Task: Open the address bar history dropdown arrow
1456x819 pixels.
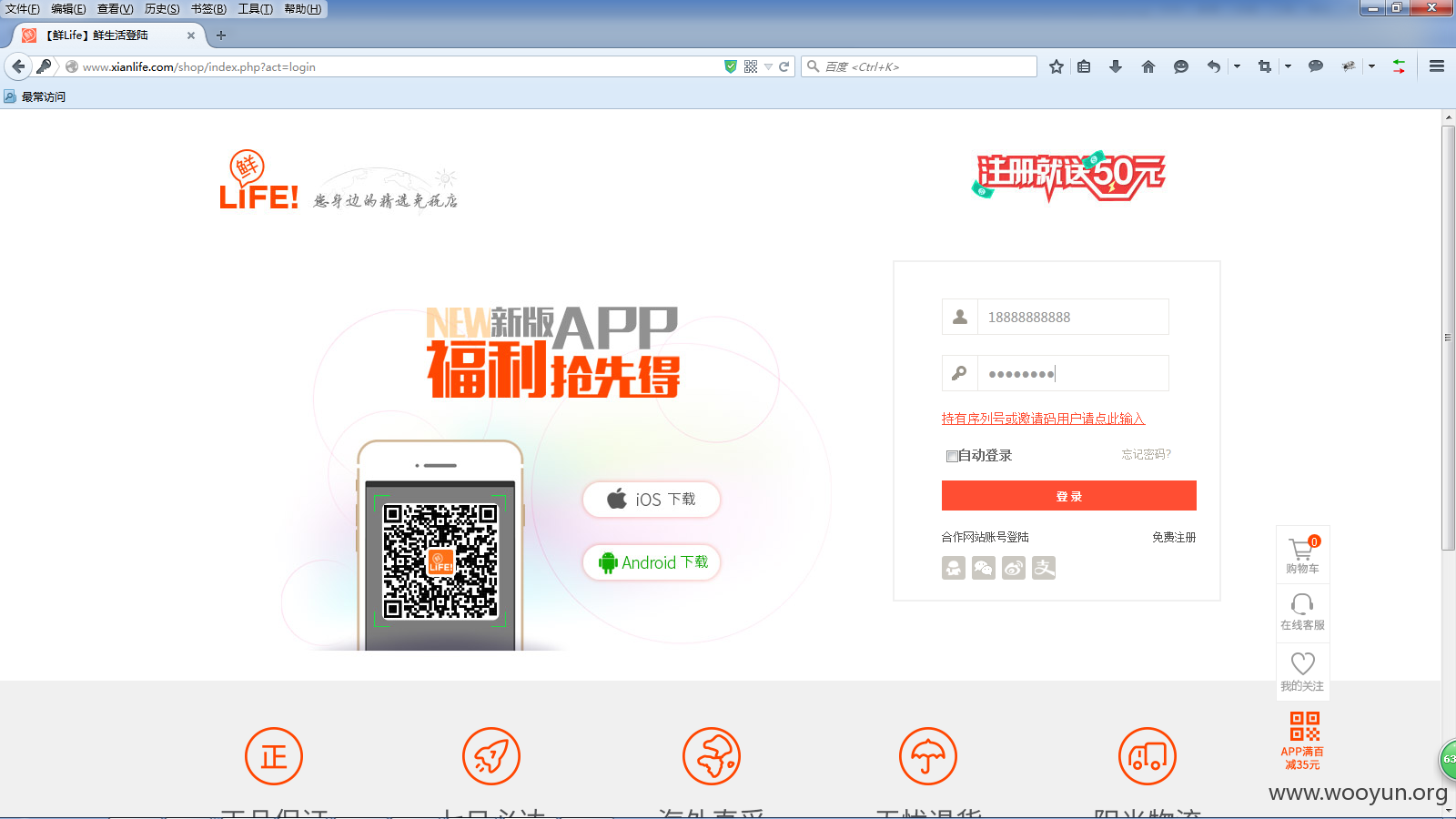Action: tap(768, 66)
